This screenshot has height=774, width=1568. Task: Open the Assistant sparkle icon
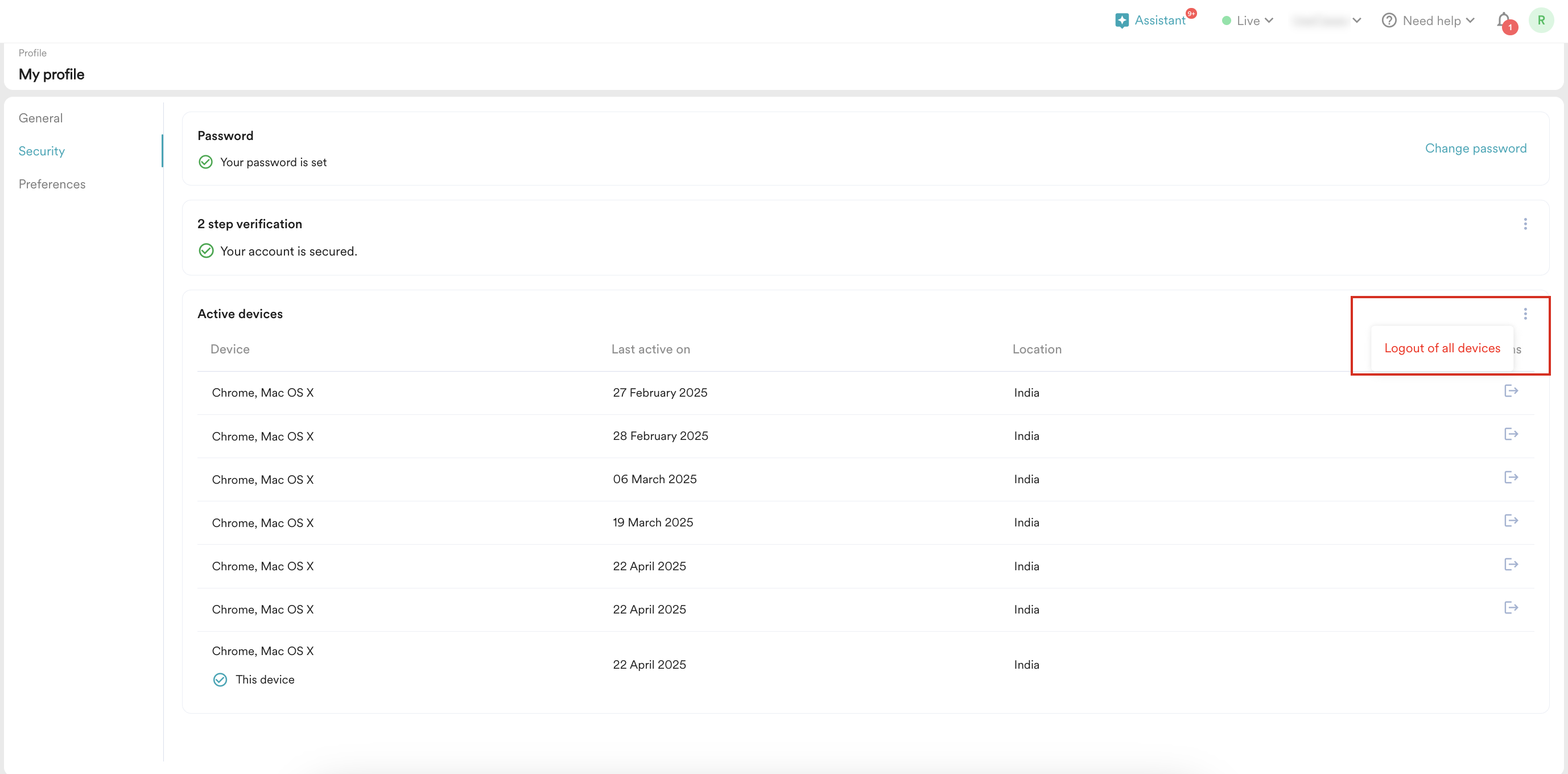[1122, 20]
